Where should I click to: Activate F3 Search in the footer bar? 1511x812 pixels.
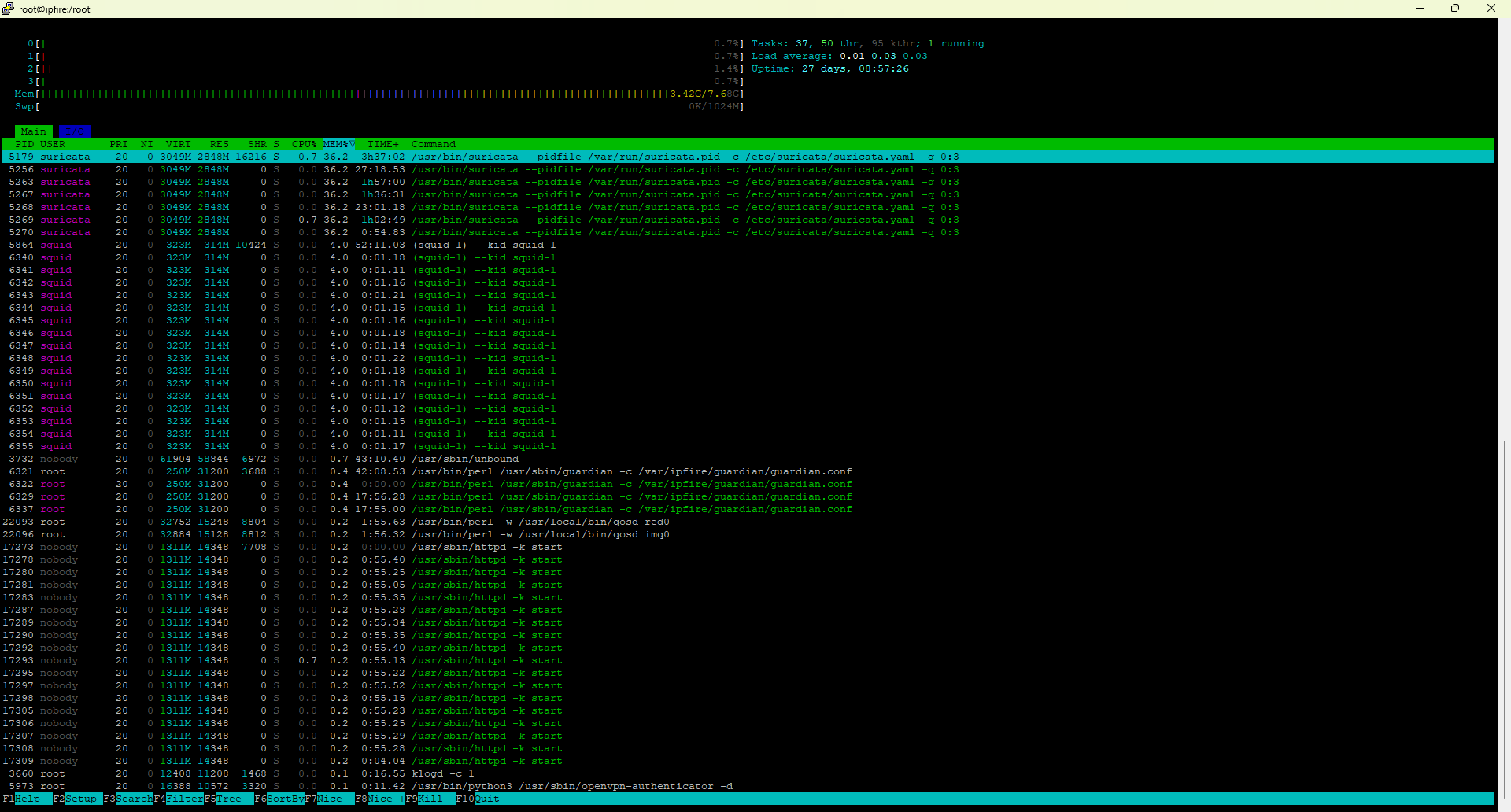[128, 799]
